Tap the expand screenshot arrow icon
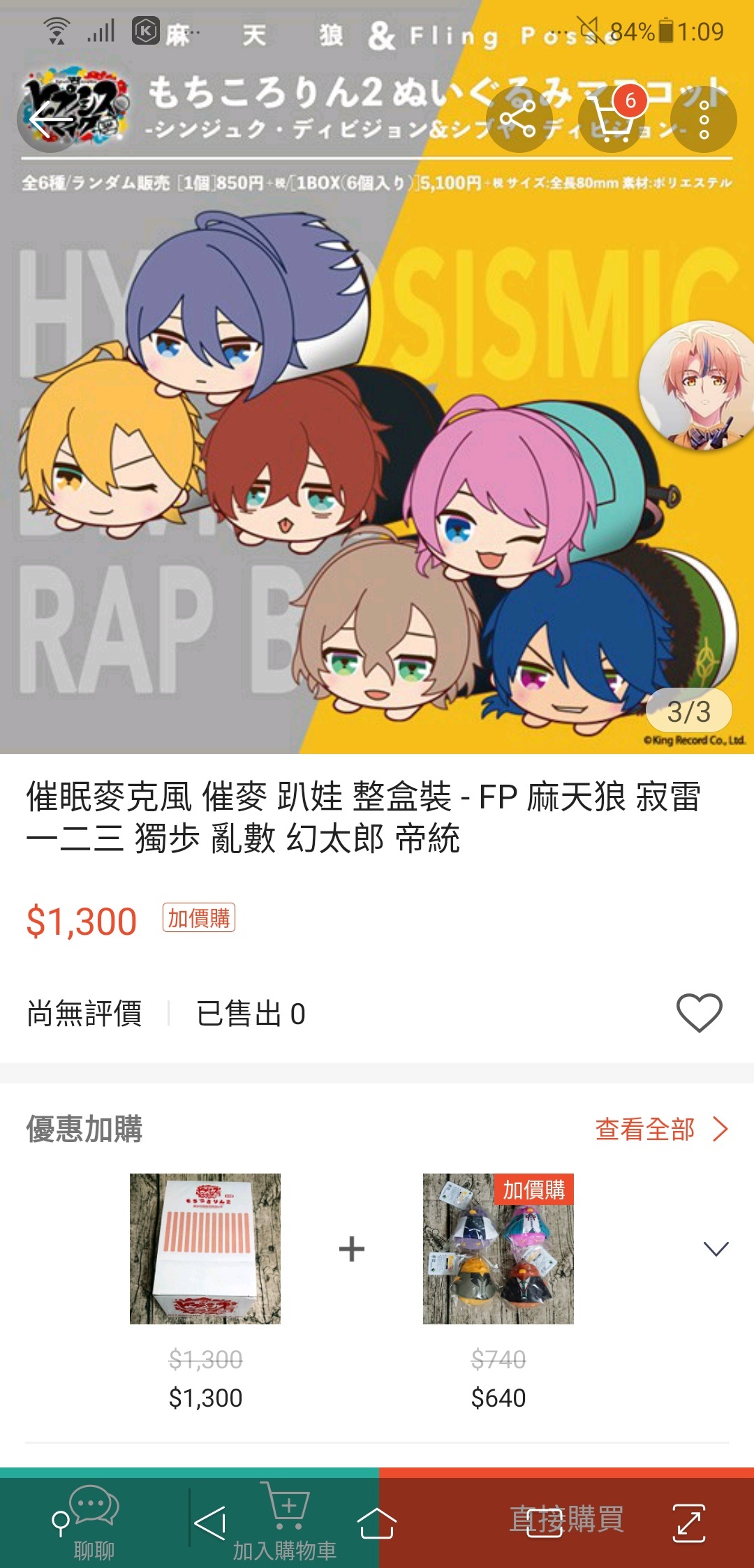The width and height of the screenshot is (754, 1568). (688, 1523)
